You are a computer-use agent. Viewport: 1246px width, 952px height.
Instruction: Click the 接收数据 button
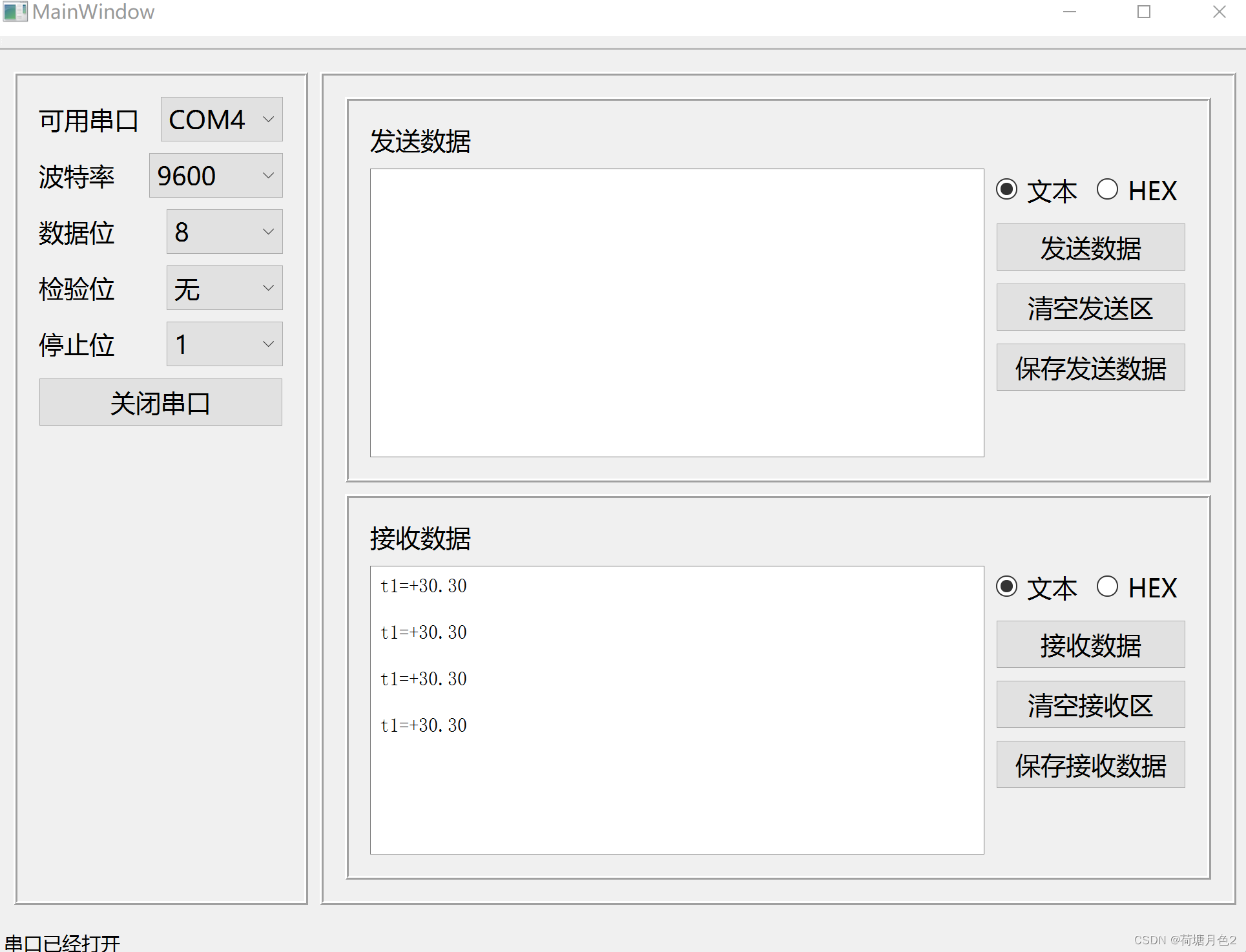click(x=1091, y=645)
